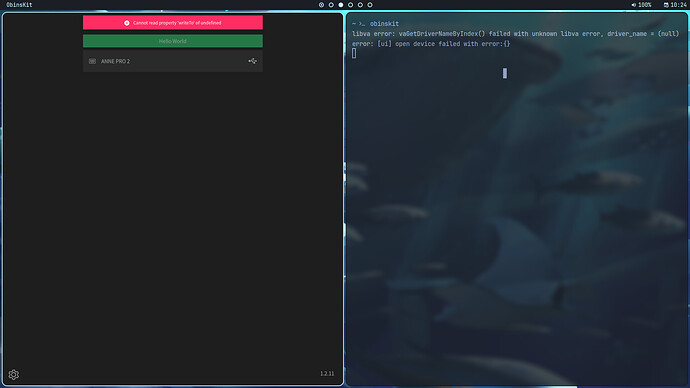
Task: Click the keyboard icon beside ANNE PRO 2
Action: click(92, 61)
